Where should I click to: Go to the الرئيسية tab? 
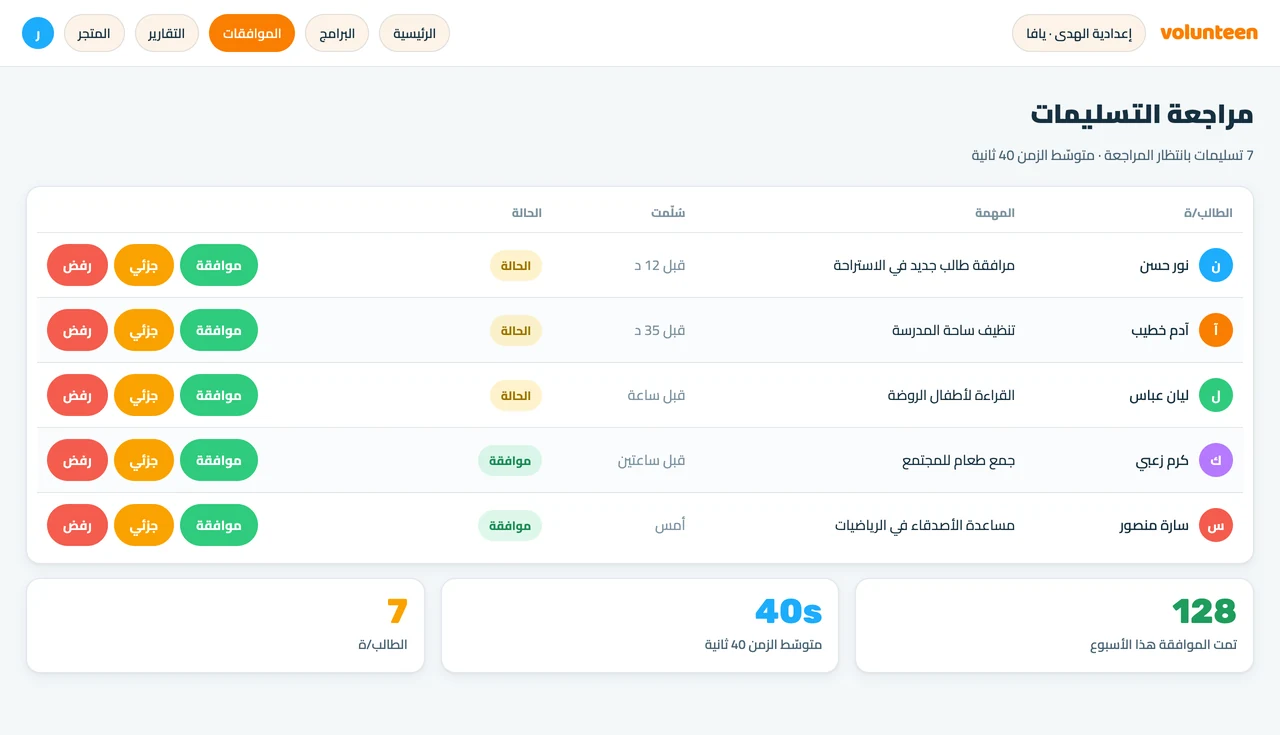pos(414,33)
